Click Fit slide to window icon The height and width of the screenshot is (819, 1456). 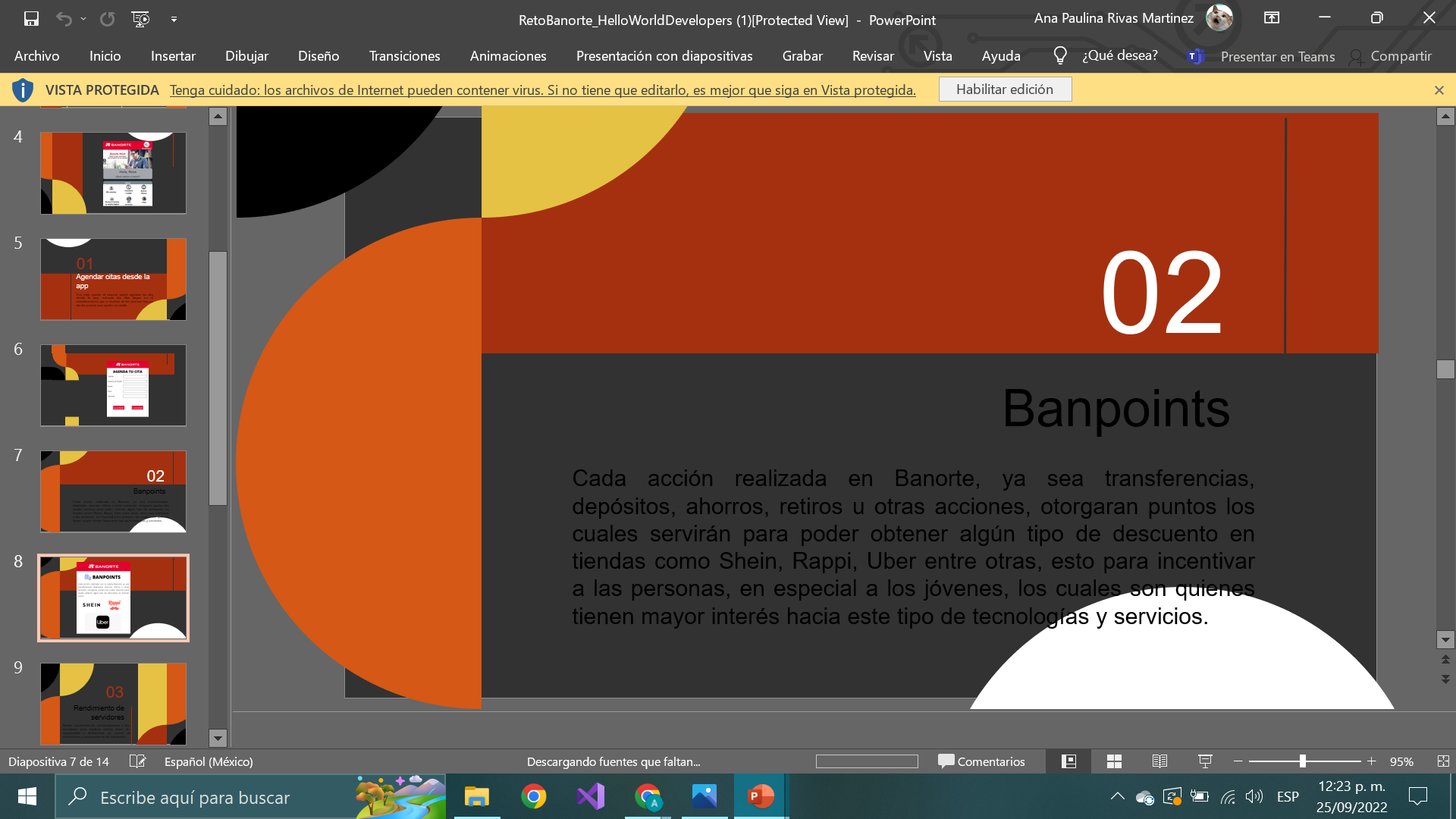coord(1443,761)
